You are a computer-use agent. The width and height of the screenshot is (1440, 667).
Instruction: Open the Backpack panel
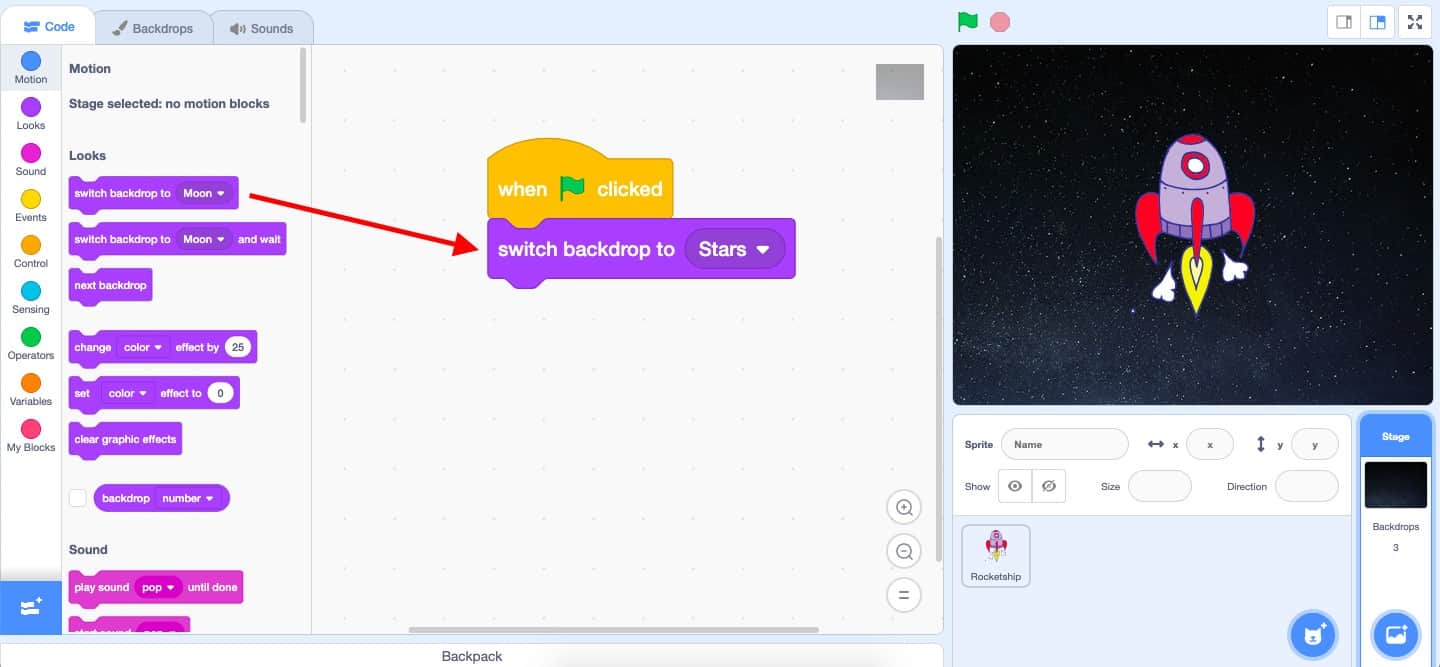coord(471,656)
